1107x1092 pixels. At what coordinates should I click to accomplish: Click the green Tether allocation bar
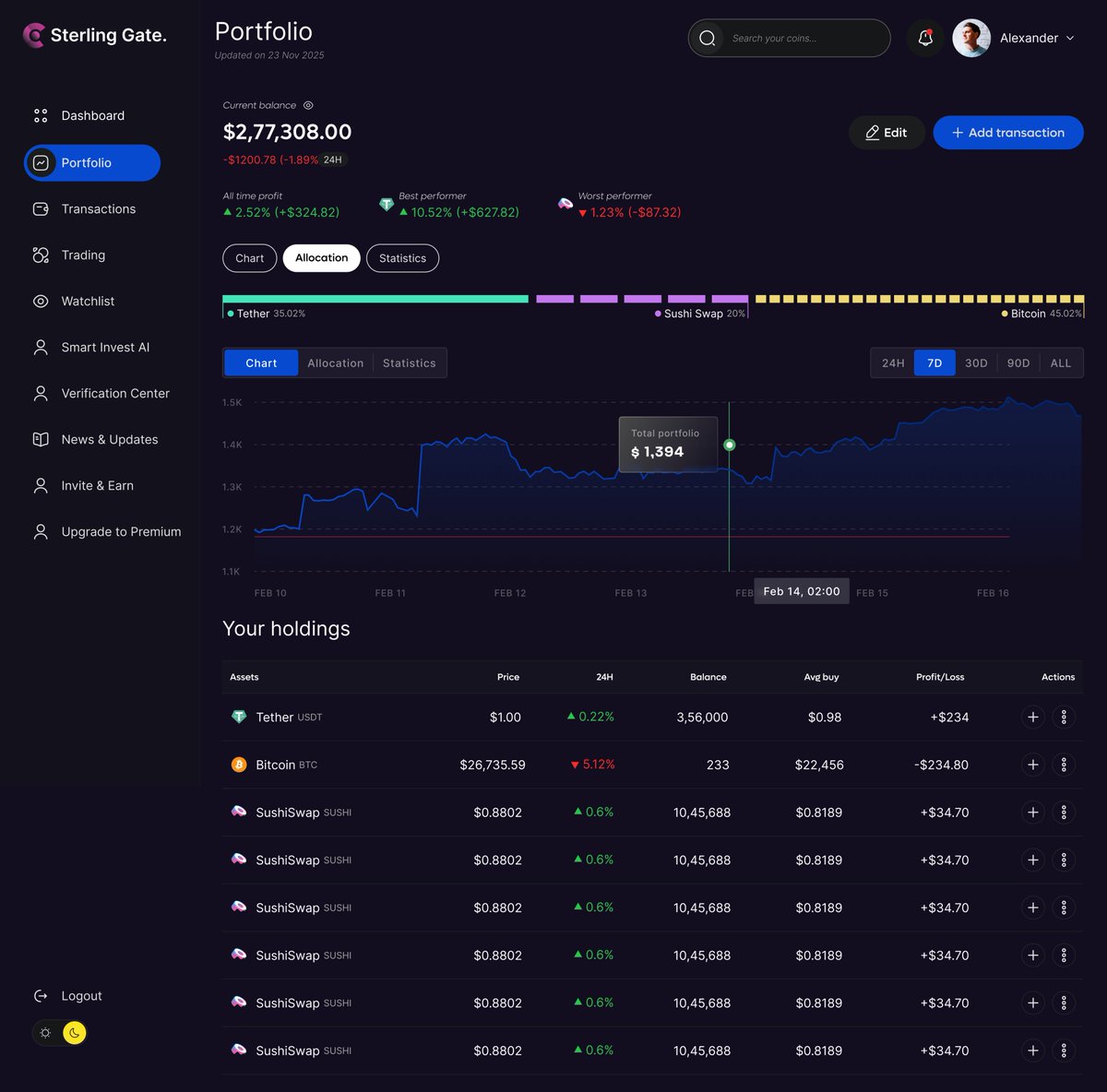[375, 299]
